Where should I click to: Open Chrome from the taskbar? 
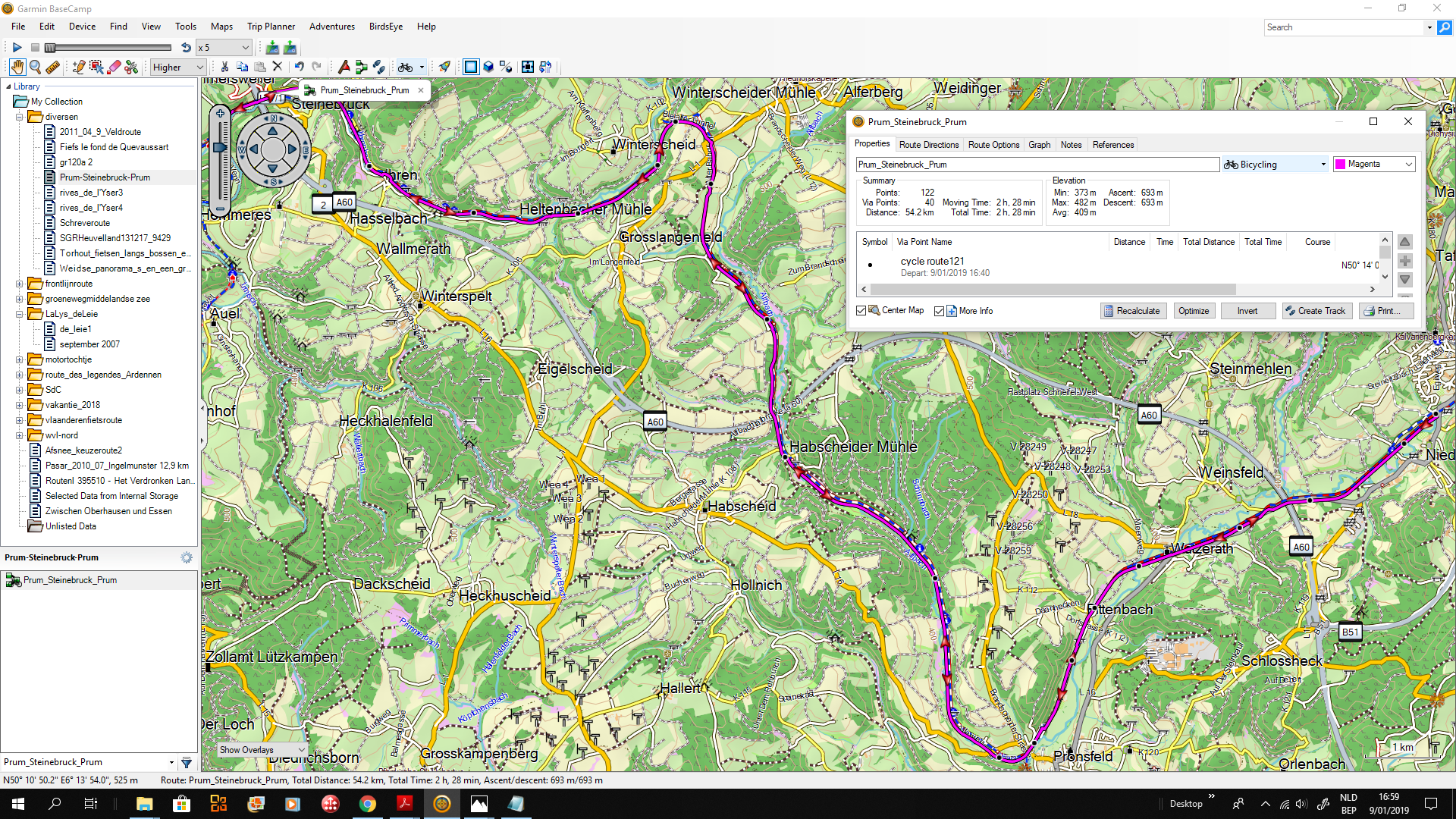(367, 804)
